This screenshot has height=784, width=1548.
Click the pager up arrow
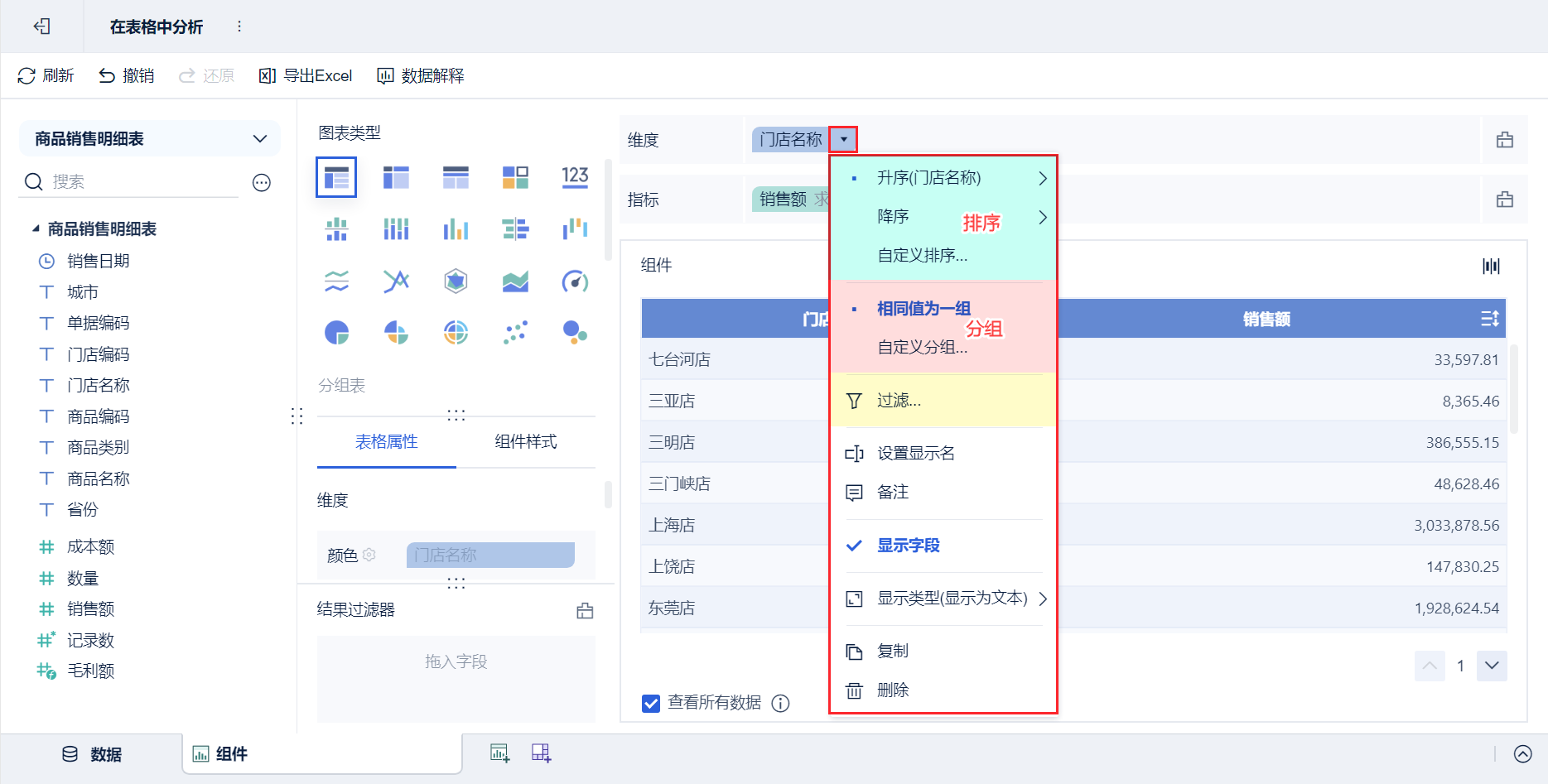pos(1430,666)
